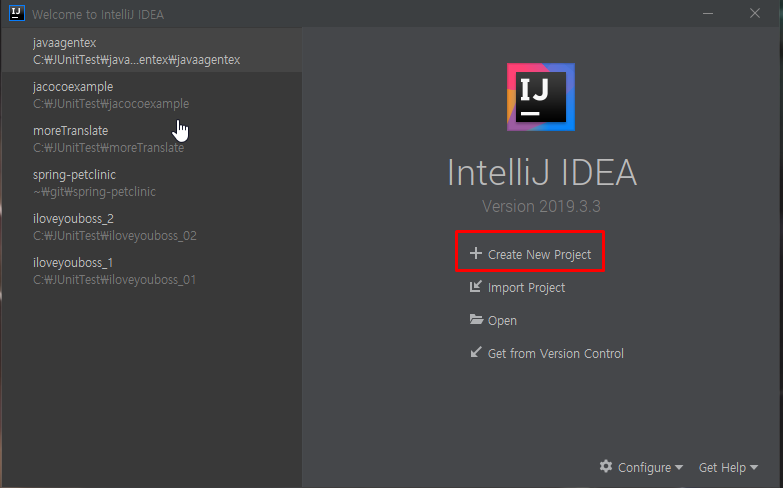Open the iloveyouboss_1 recent project
The width and height of the screenshot is (783, 488).
152,270
